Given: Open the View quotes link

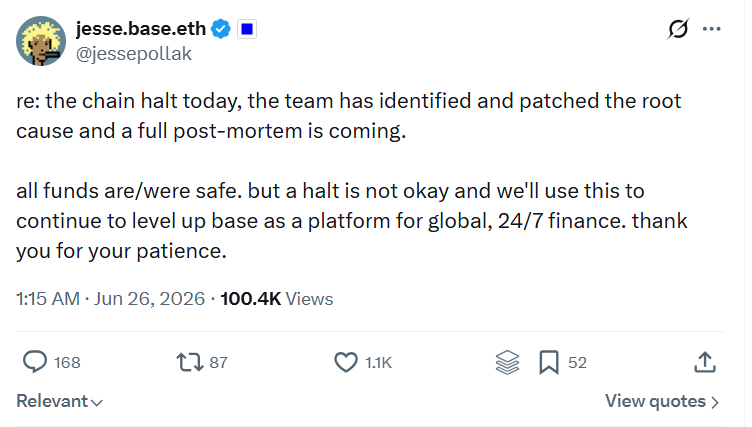Looking at the screenshot, I should tap(662, 401).
